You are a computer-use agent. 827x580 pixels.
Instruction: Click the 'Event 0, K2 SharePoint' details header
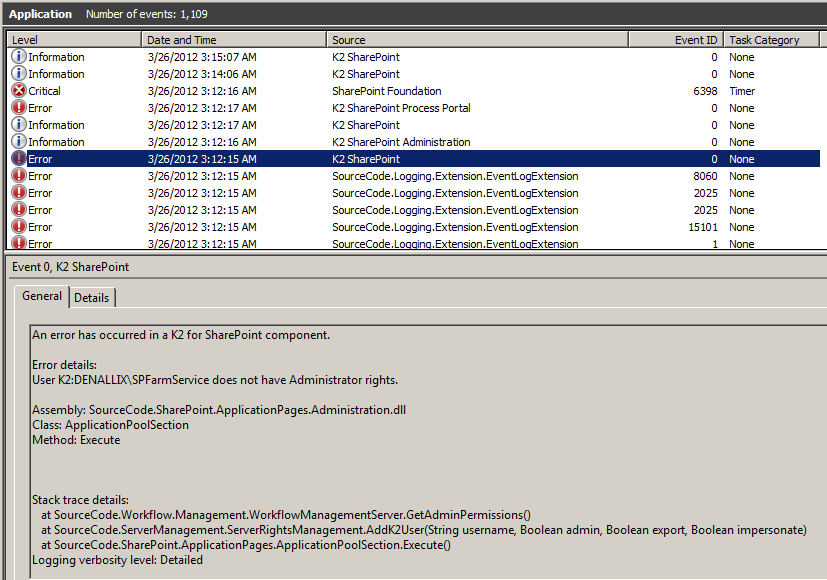click(70, 267)
